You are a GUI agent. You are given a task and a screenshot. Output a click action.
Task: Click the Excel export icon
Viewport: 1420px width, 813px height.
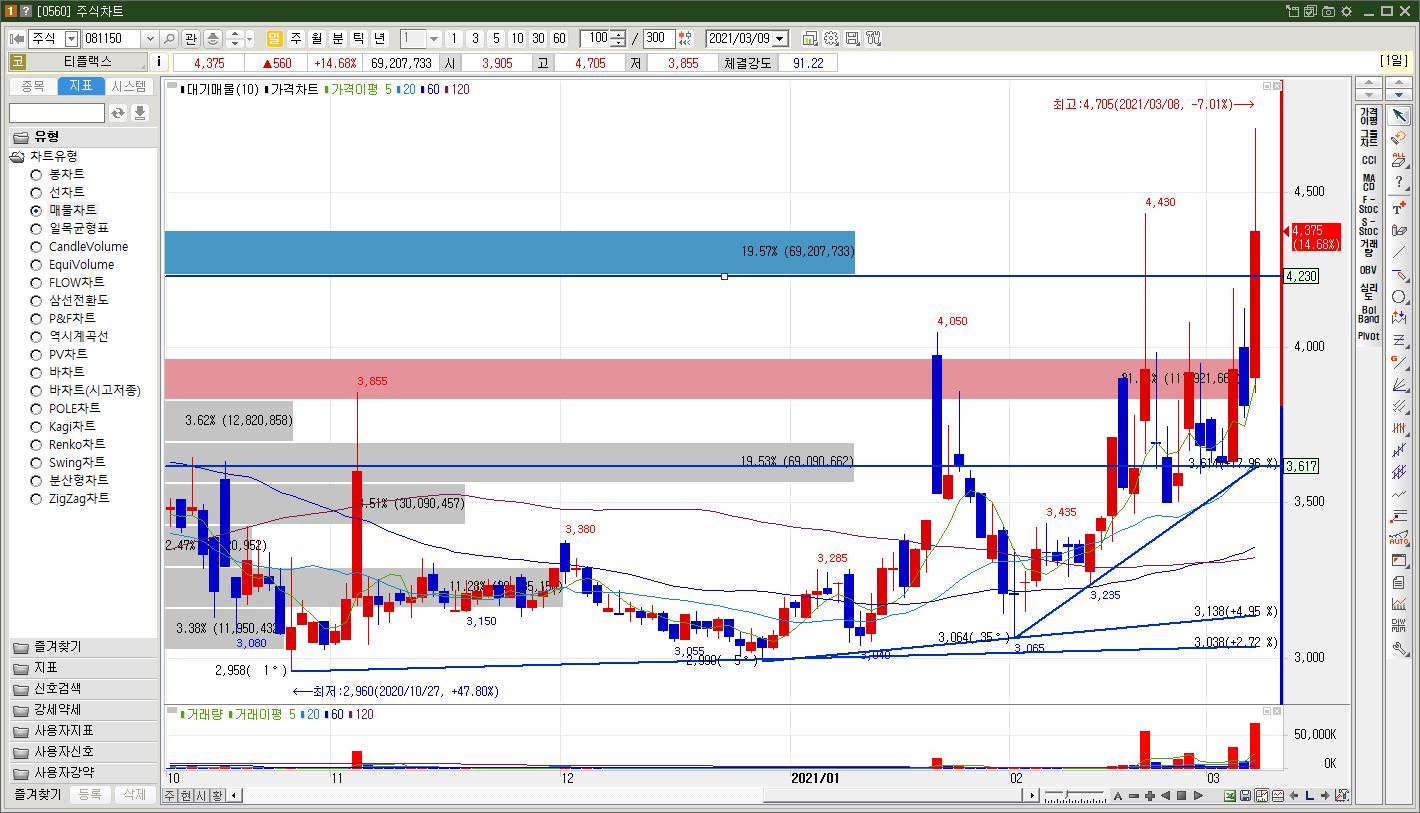pos(1230,796)
